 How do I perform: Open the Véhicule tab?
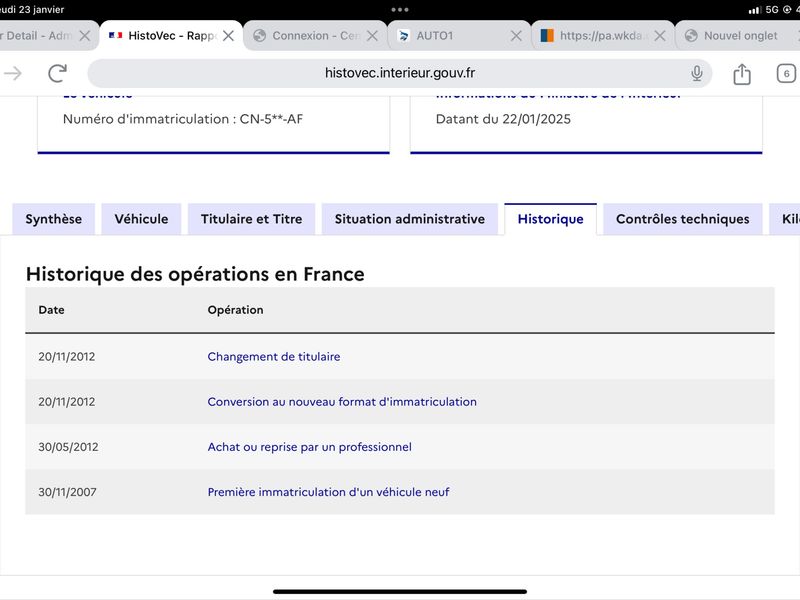141,219
